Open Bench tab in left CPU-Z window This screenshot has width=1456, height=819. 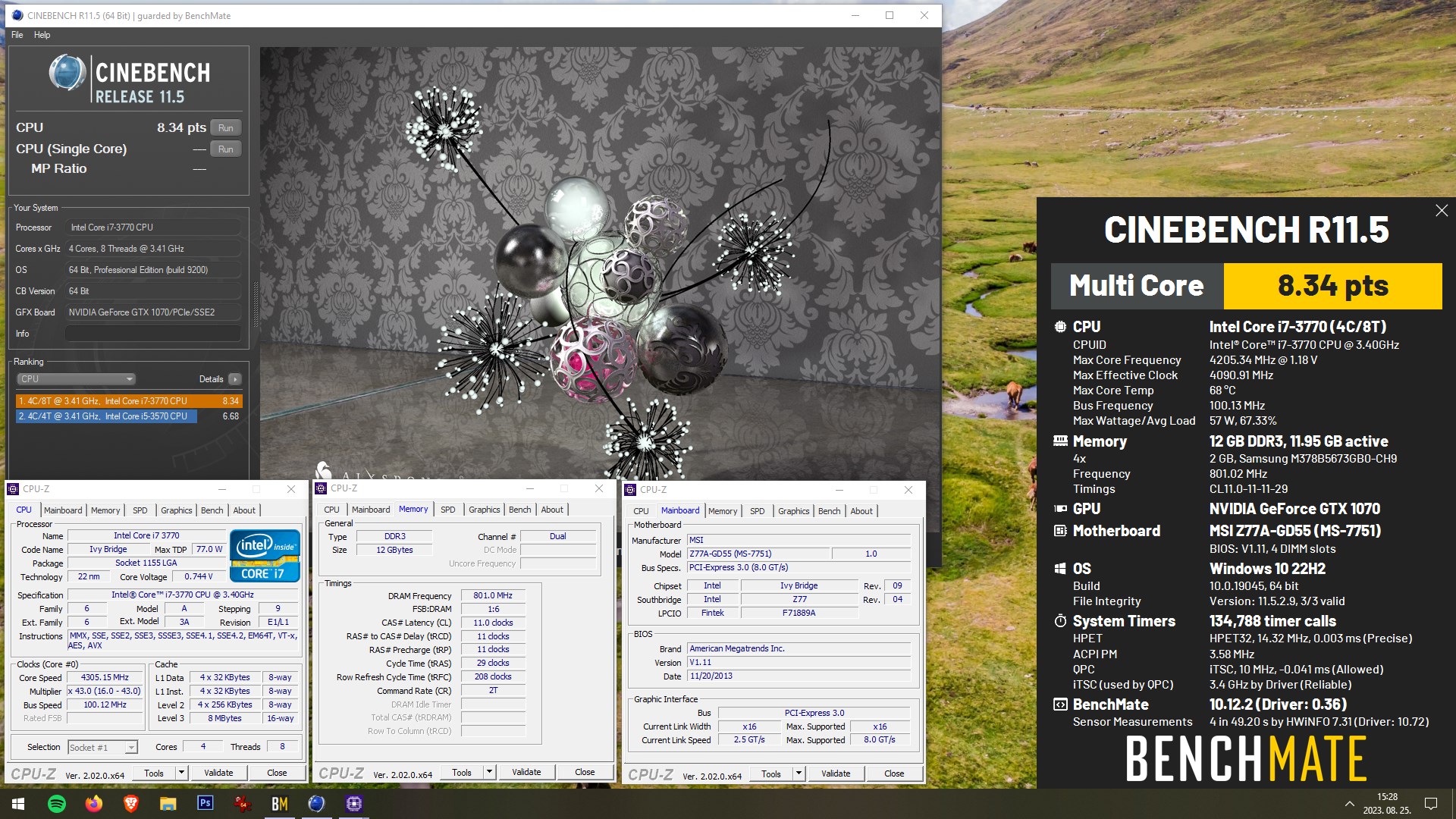(x=212, y=510)
